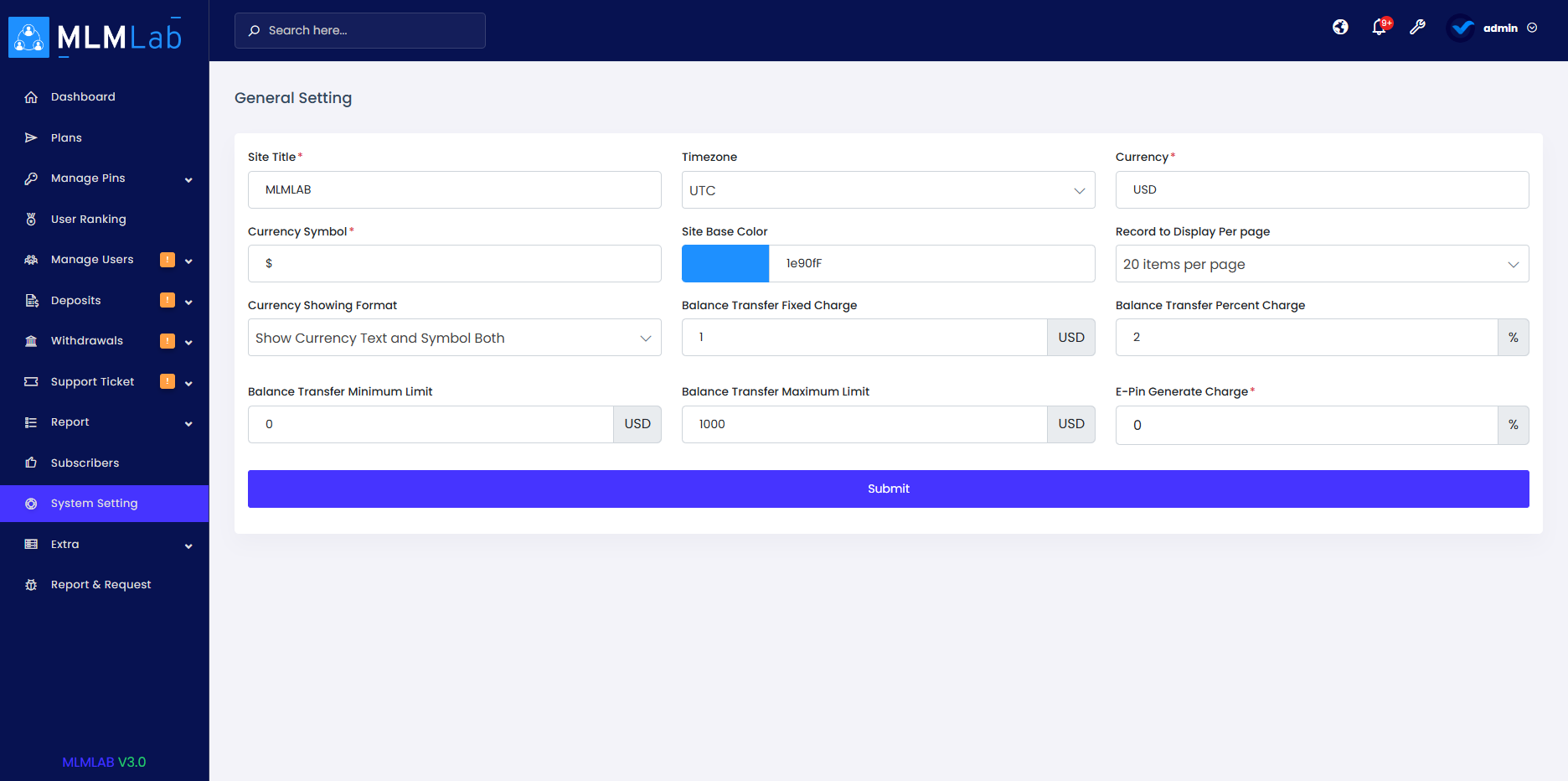1568x781 pixels.
Task: Click the Deposits orange alert badge
Action: 168,300
